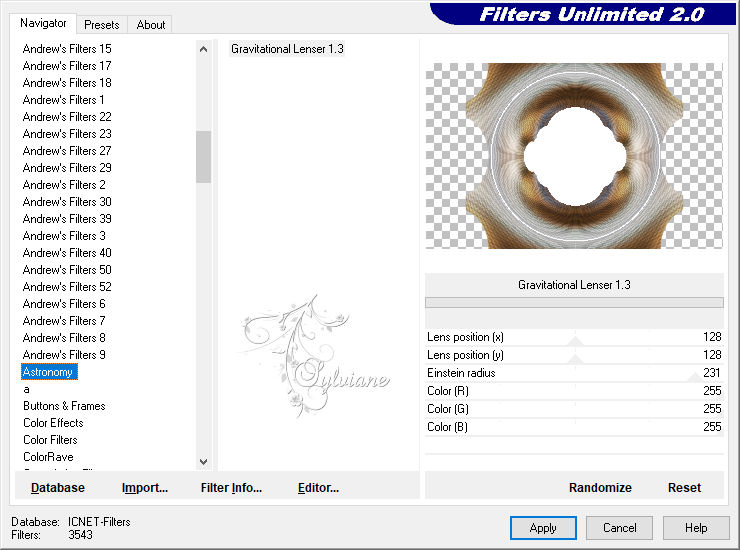Select Andrew's Filters 52 category
The height and width of the screenshot is (550, 740).
pos(67,287)
